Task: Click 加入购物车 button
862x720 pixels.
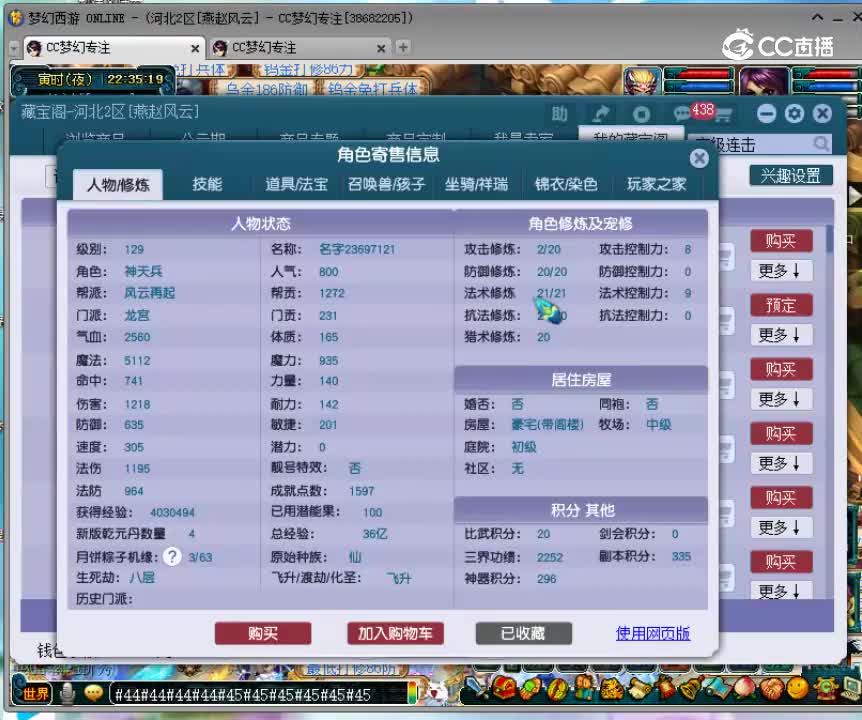Action: click(395, 634)
